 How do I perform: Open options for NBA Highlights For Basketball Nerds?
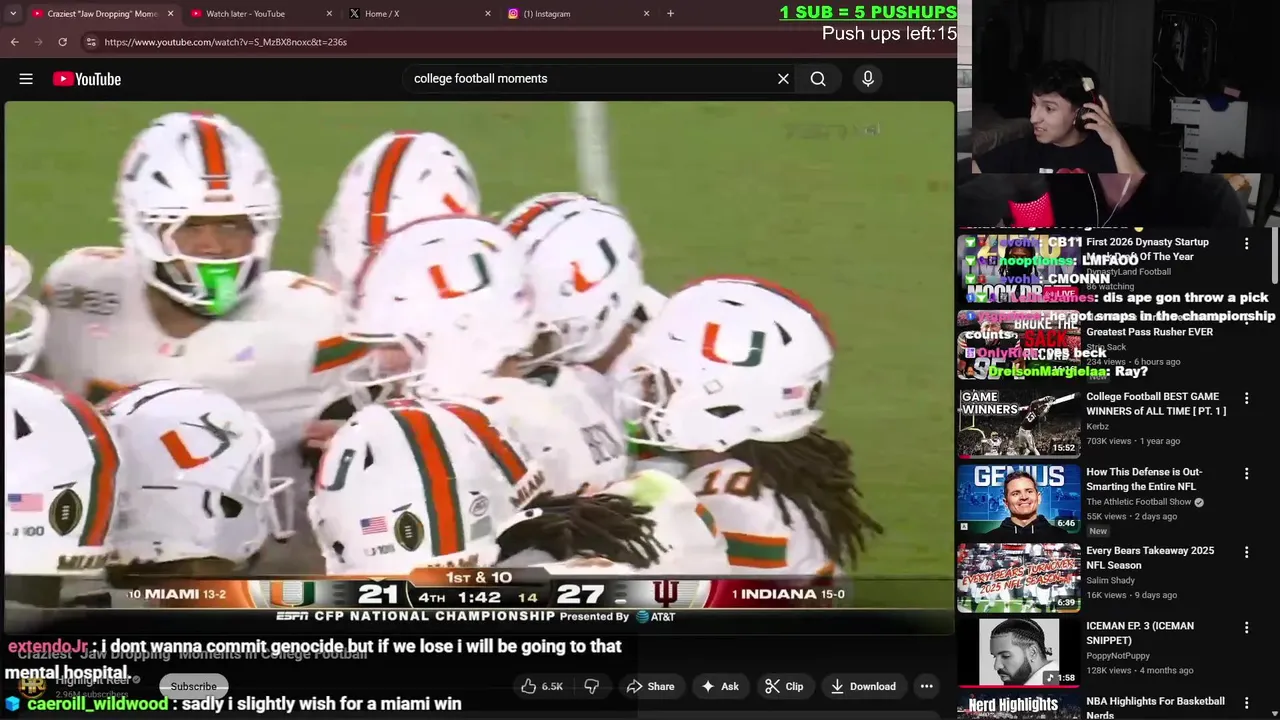pos(1246,704)
